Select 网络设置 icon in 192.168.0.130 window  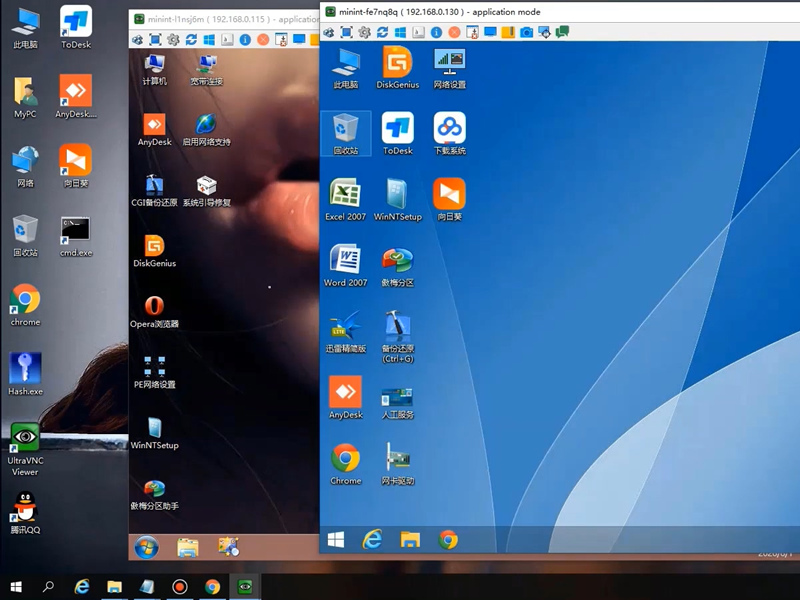[449, 68]
